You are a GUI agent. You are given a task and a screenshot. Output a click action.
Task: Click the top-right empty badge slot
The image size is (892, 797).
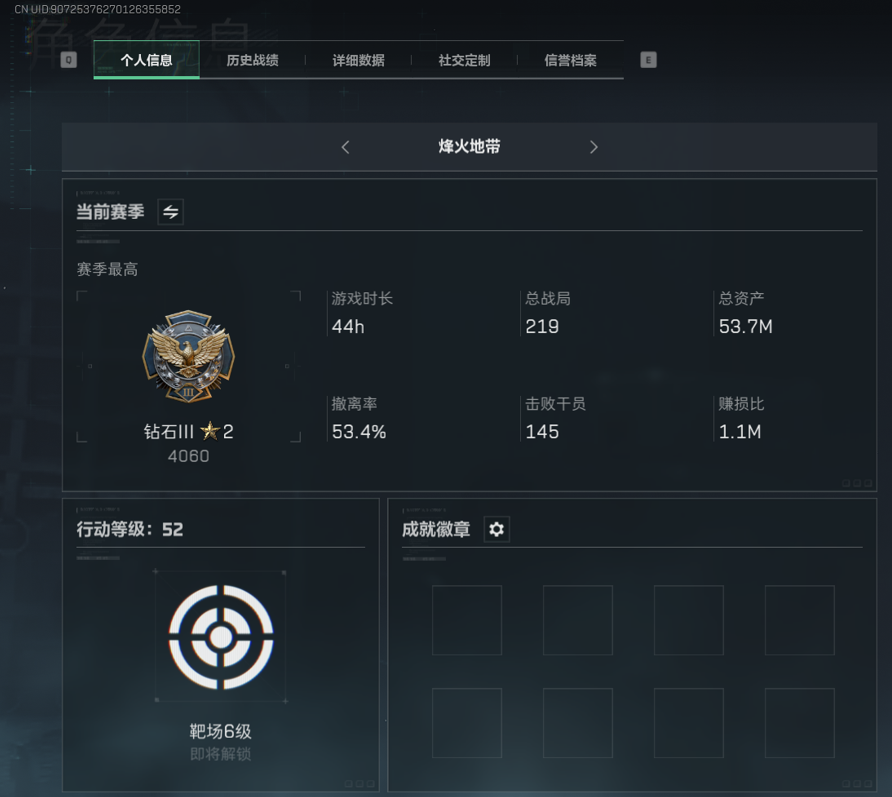(800, 620)
